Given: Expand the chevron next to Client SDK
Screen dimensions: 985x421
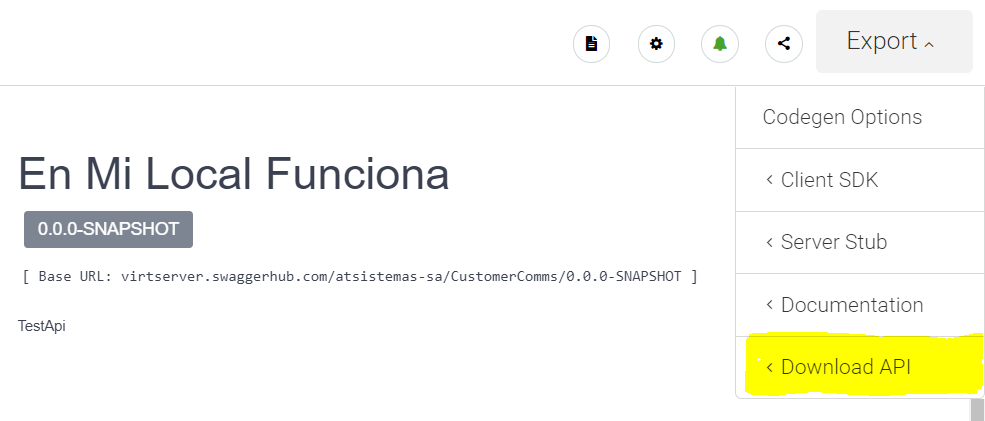Looking at the screenshot, I should [770, 180].
